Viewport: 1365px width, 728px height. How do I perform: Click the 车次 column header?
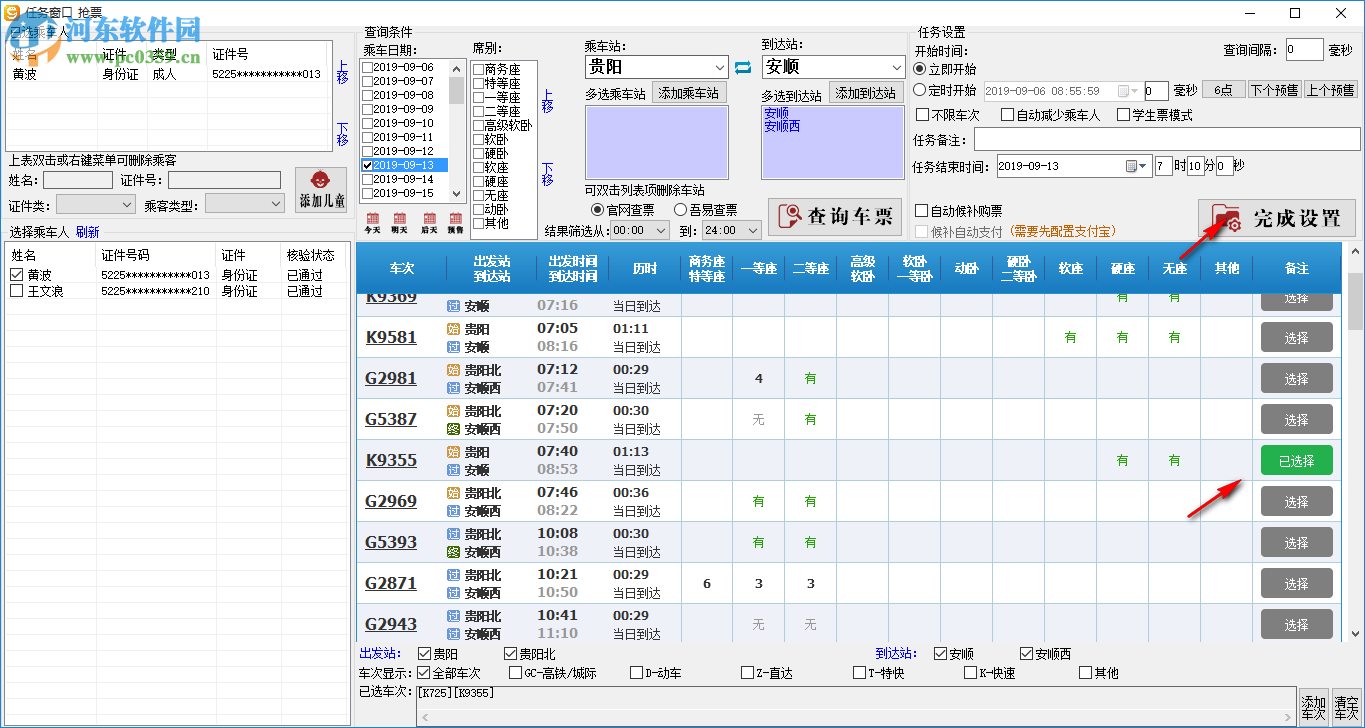tap(402, 268)
